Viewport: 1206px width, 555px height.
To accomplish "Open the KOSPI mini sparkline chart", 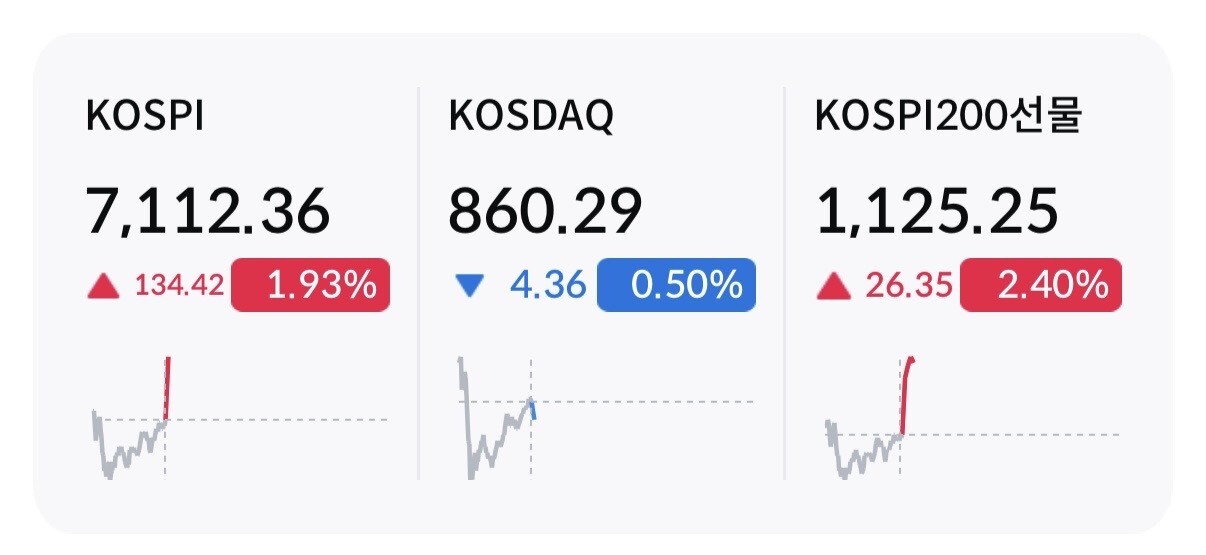I will coord(239,418).
